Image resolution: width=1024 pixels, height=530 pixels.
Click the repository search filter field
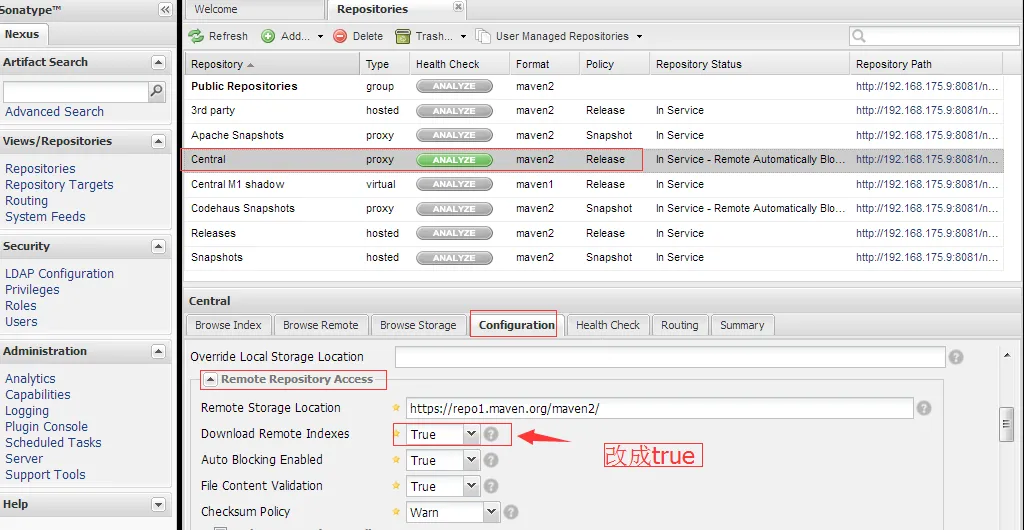(934, 36)
